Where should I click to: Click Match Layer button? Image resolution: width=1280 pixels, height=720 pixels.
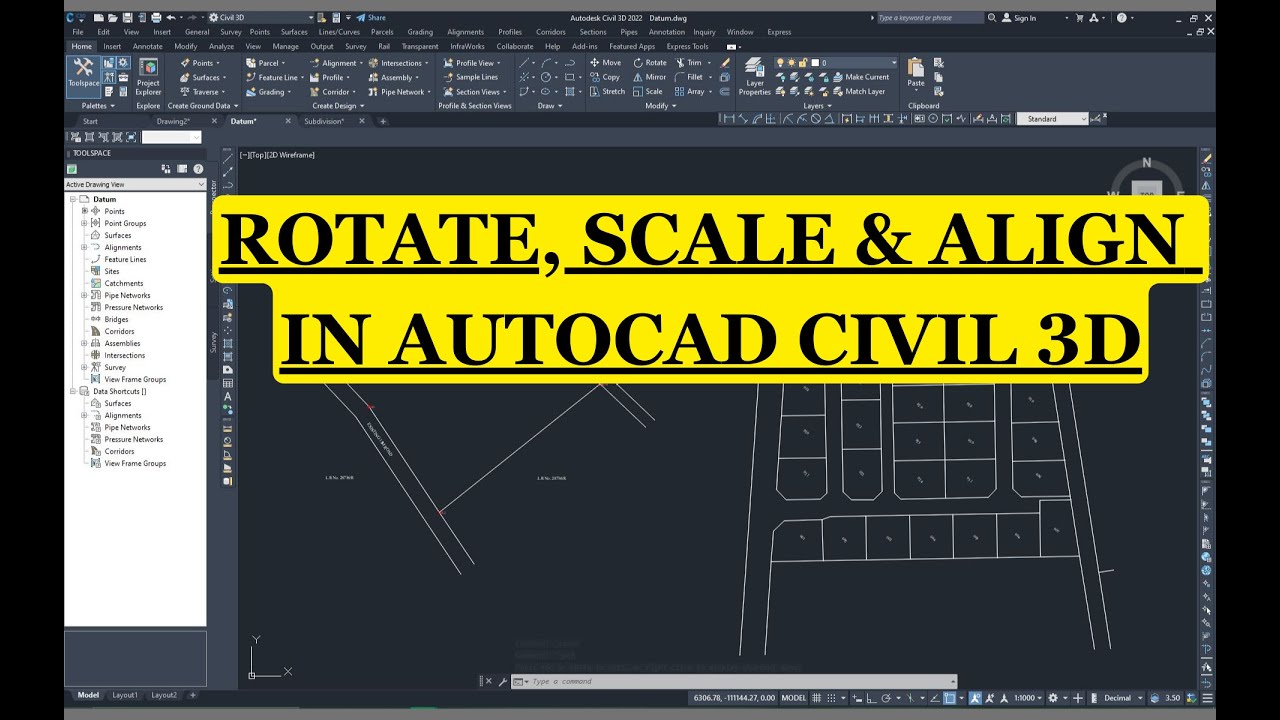click(x=858, y=91)
